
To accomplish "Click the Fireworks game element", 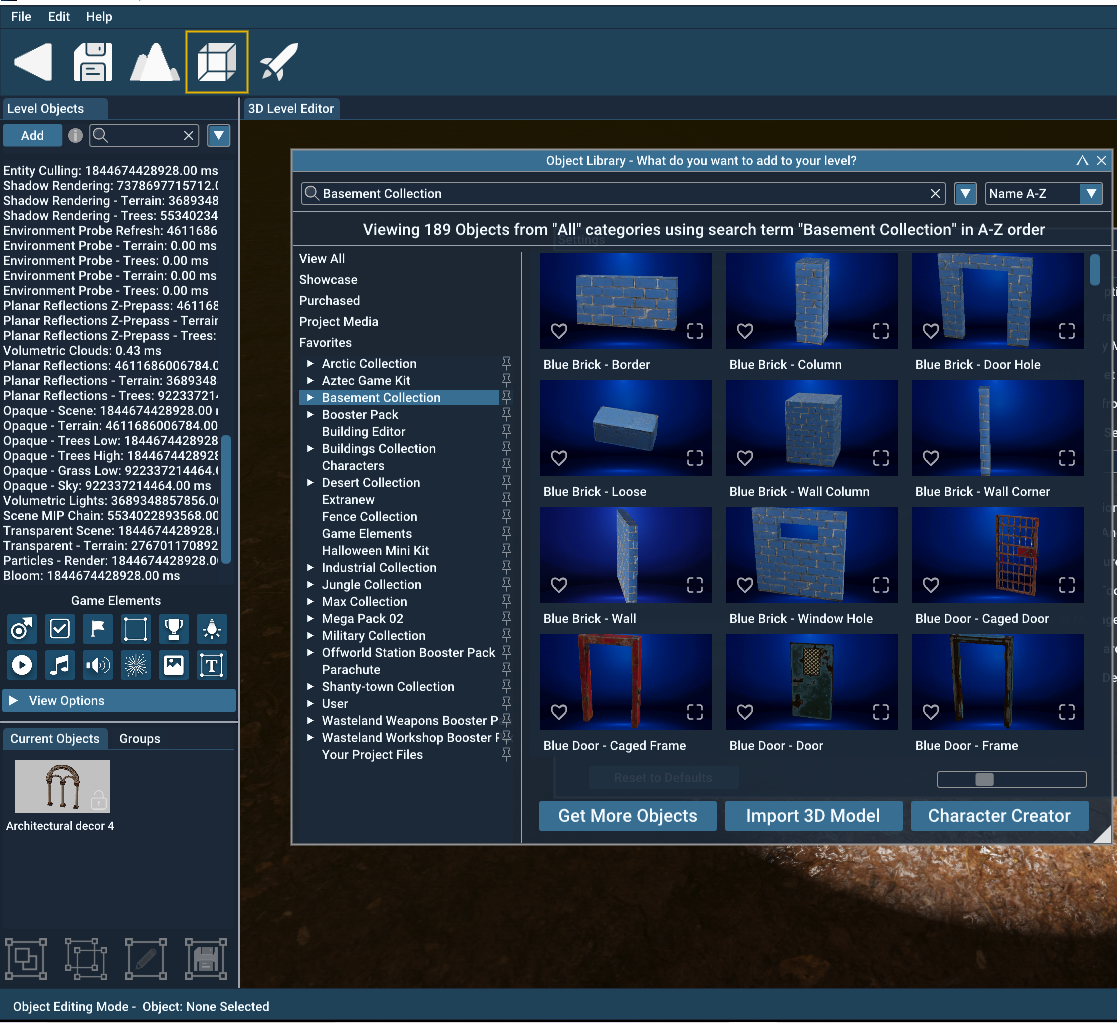I will 135,664.
